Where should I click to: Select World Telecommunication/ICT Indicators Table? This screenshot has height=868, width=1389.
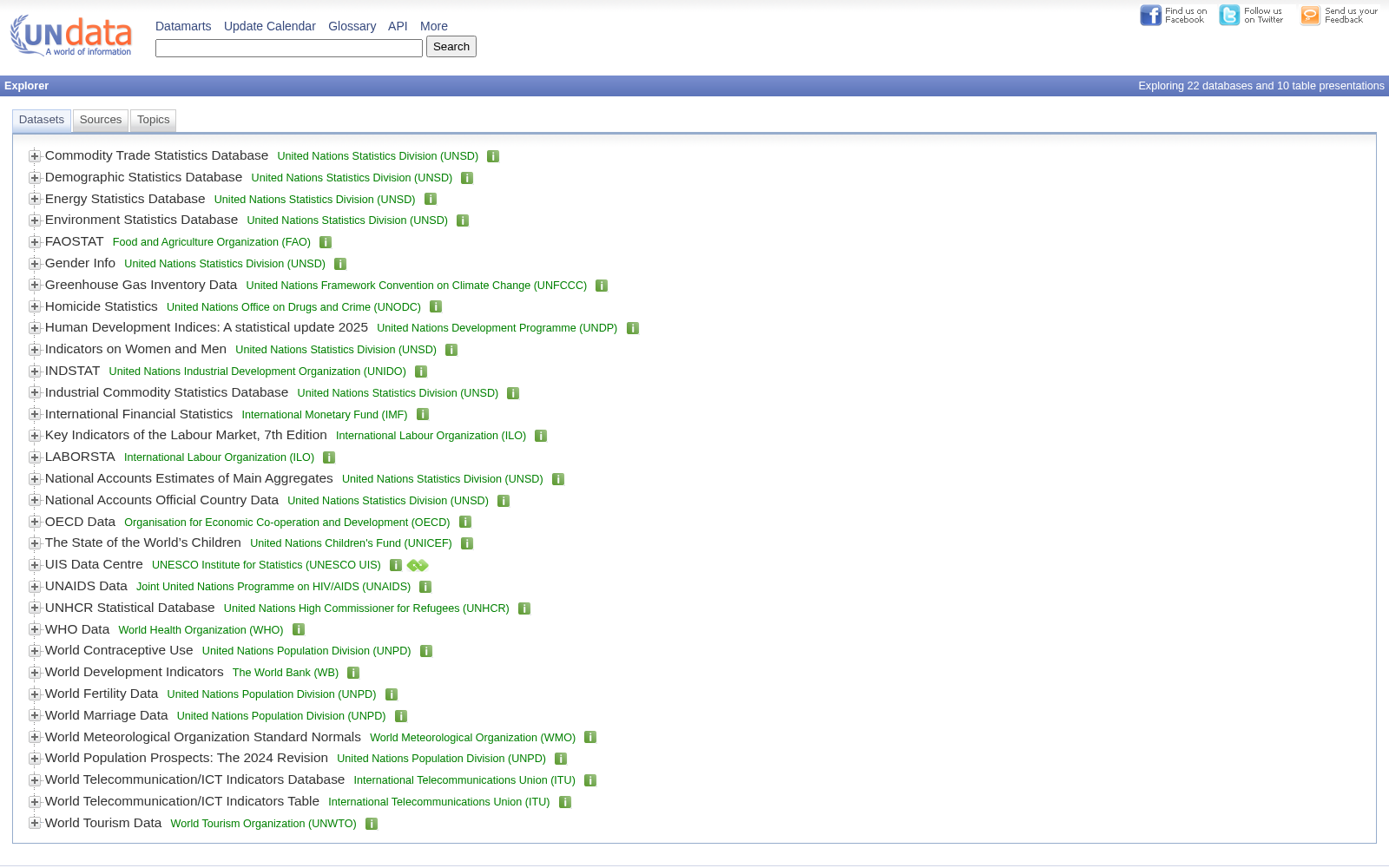(x=182, y=801)
